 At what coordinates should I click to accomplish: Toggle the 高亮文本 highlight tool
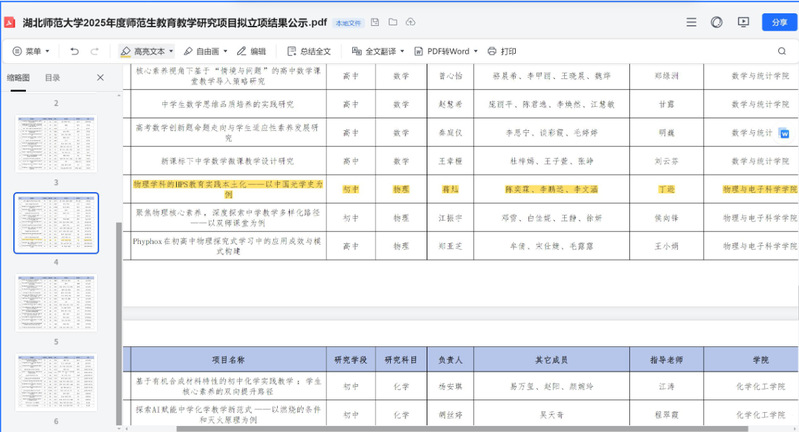point(142,51)
